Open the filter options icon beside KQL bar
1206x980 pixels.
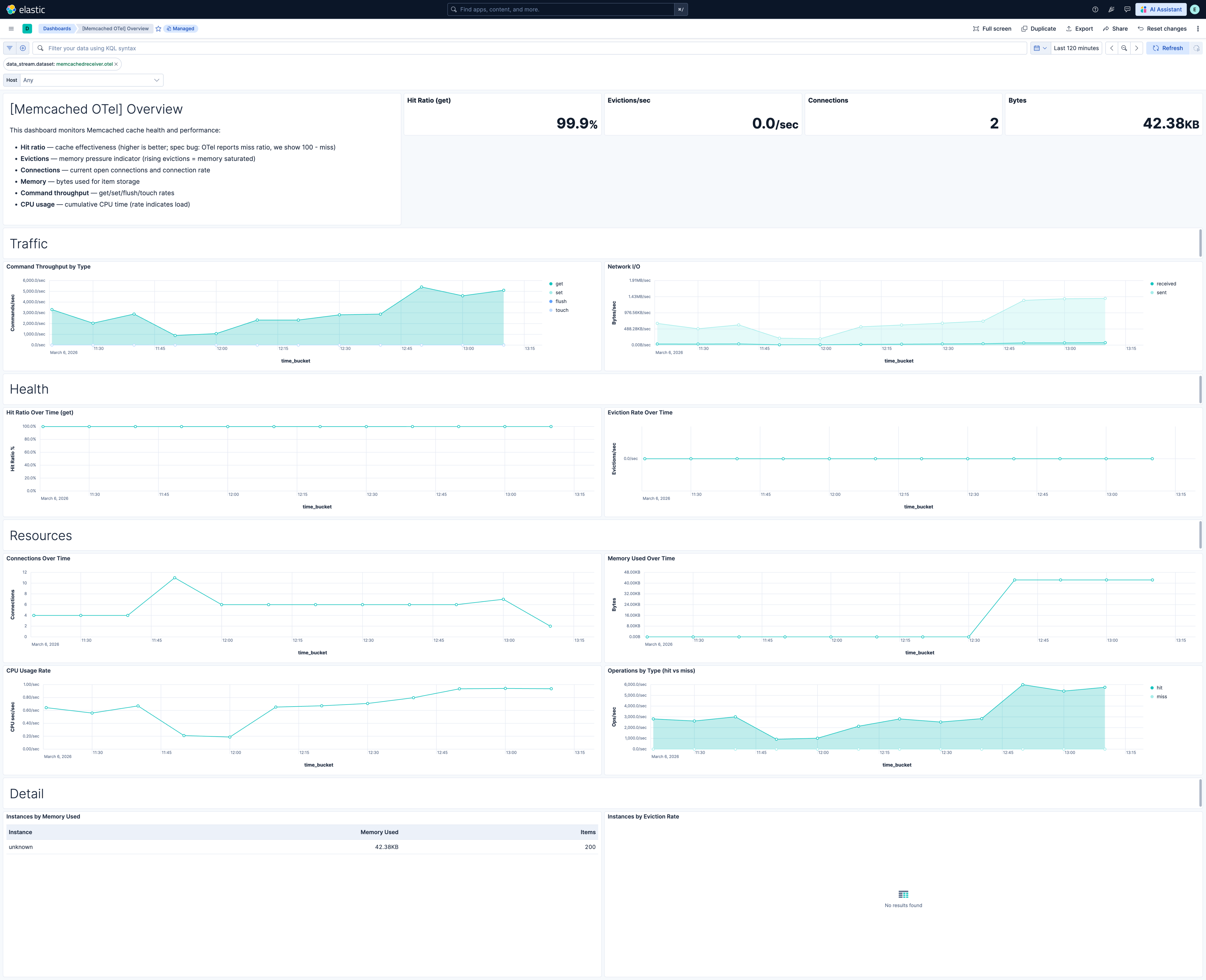pos(10,48)
